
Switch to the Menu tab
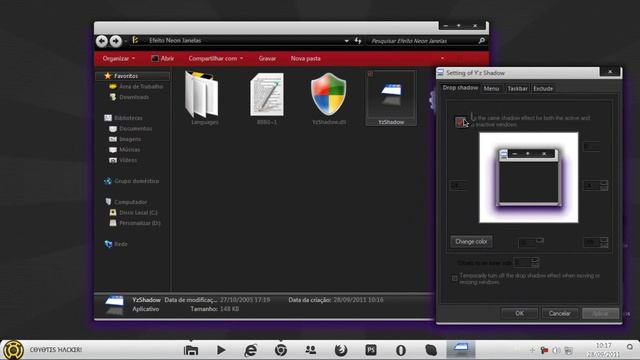pos(491,89)
